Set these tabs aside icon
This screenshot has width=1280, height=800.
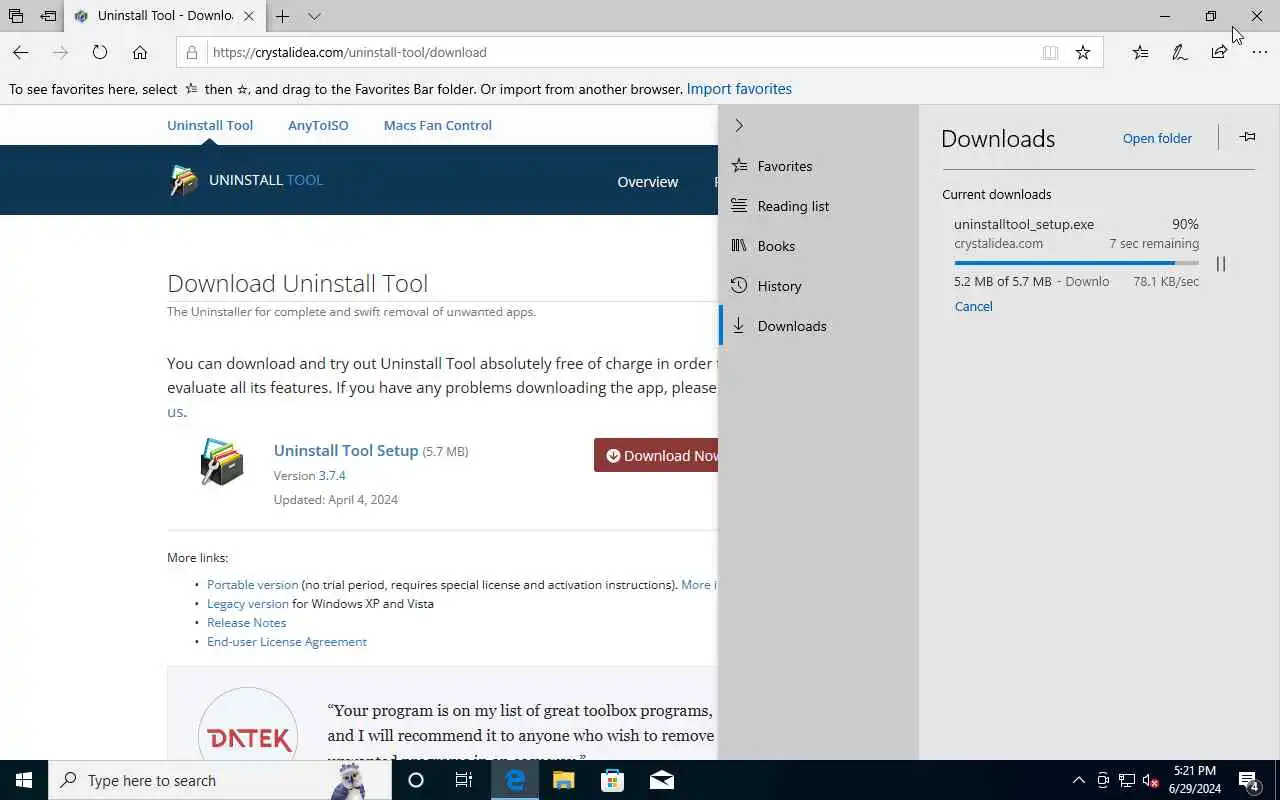[48, 16]
